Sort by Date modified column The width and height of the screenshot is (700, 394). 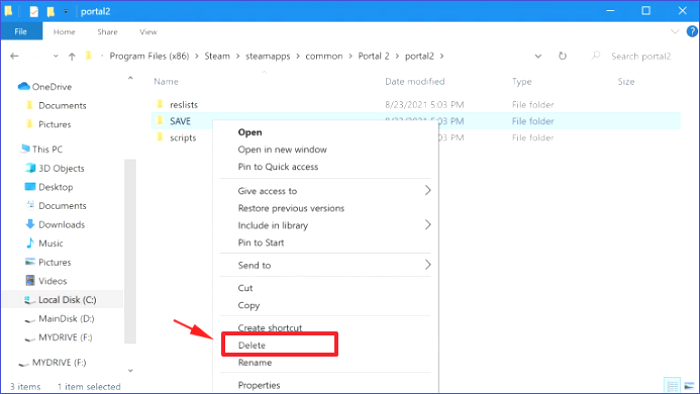click(x=415, y=82)
